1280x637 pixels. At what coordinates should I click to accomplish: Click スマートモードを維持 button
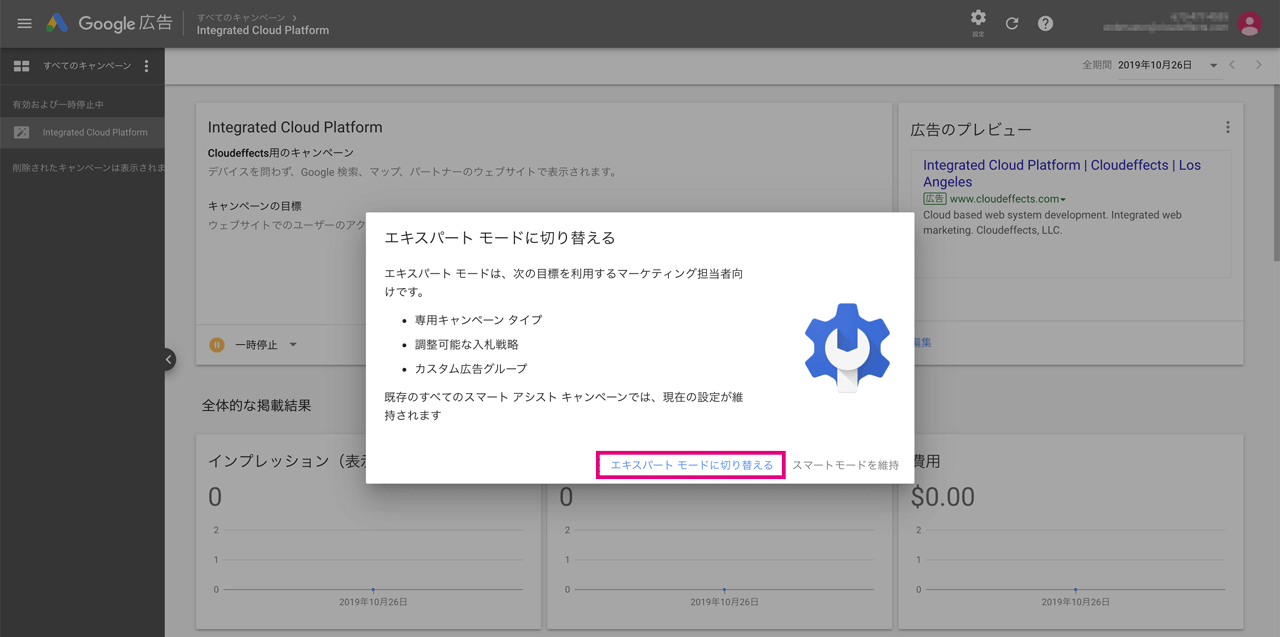(845, 465)
